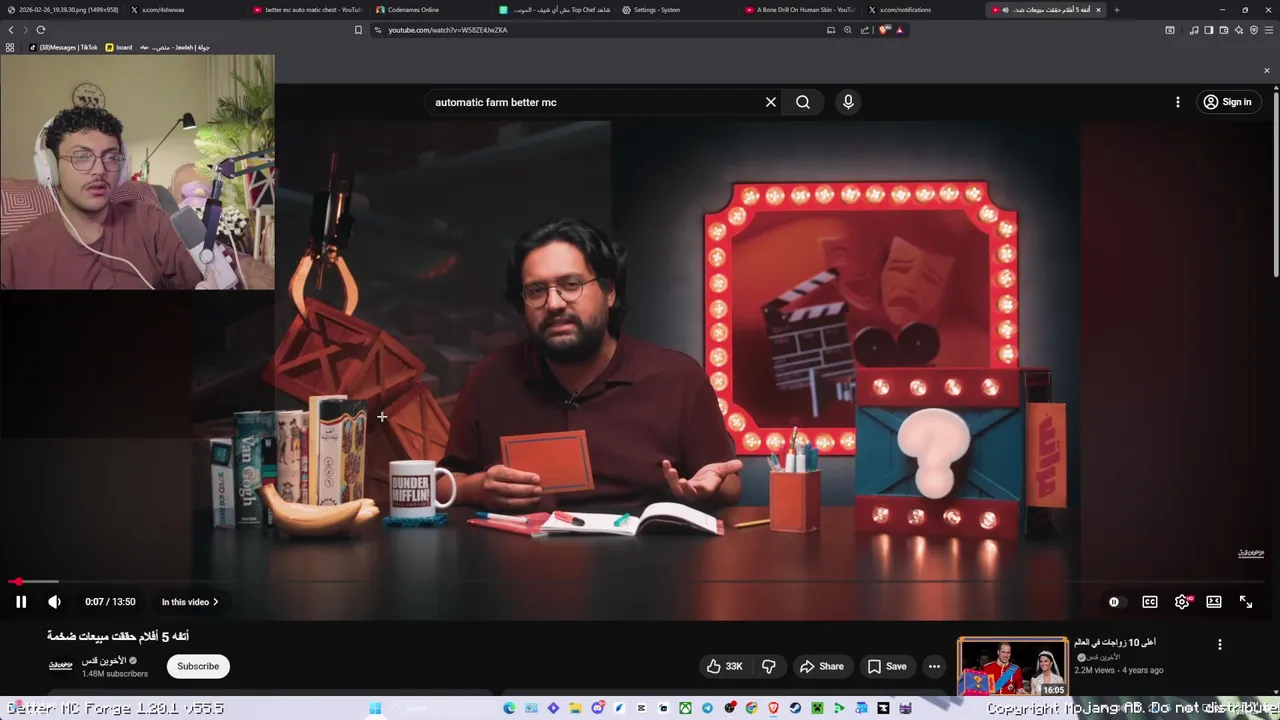Open video quality settings gear
The width and height of the screenshot is (1280, 720).
tap(1182, 602)
